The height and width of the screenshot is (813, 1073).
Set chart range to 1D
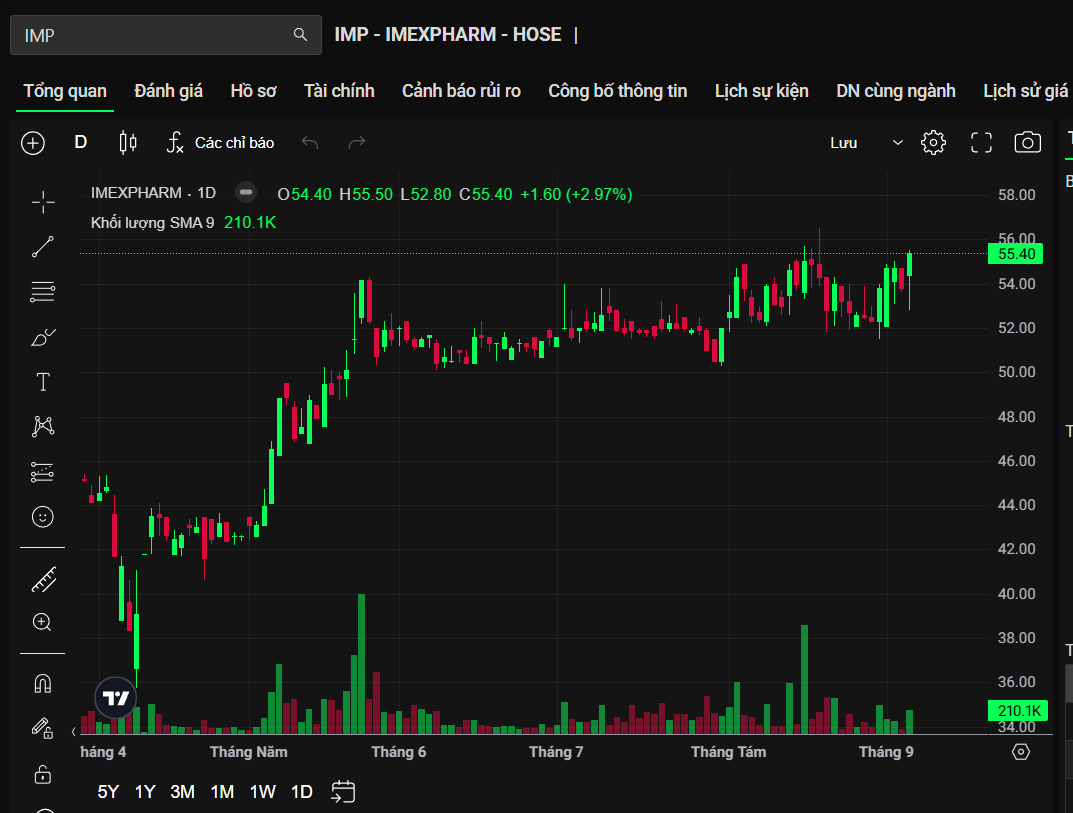[x=302, y=792]
